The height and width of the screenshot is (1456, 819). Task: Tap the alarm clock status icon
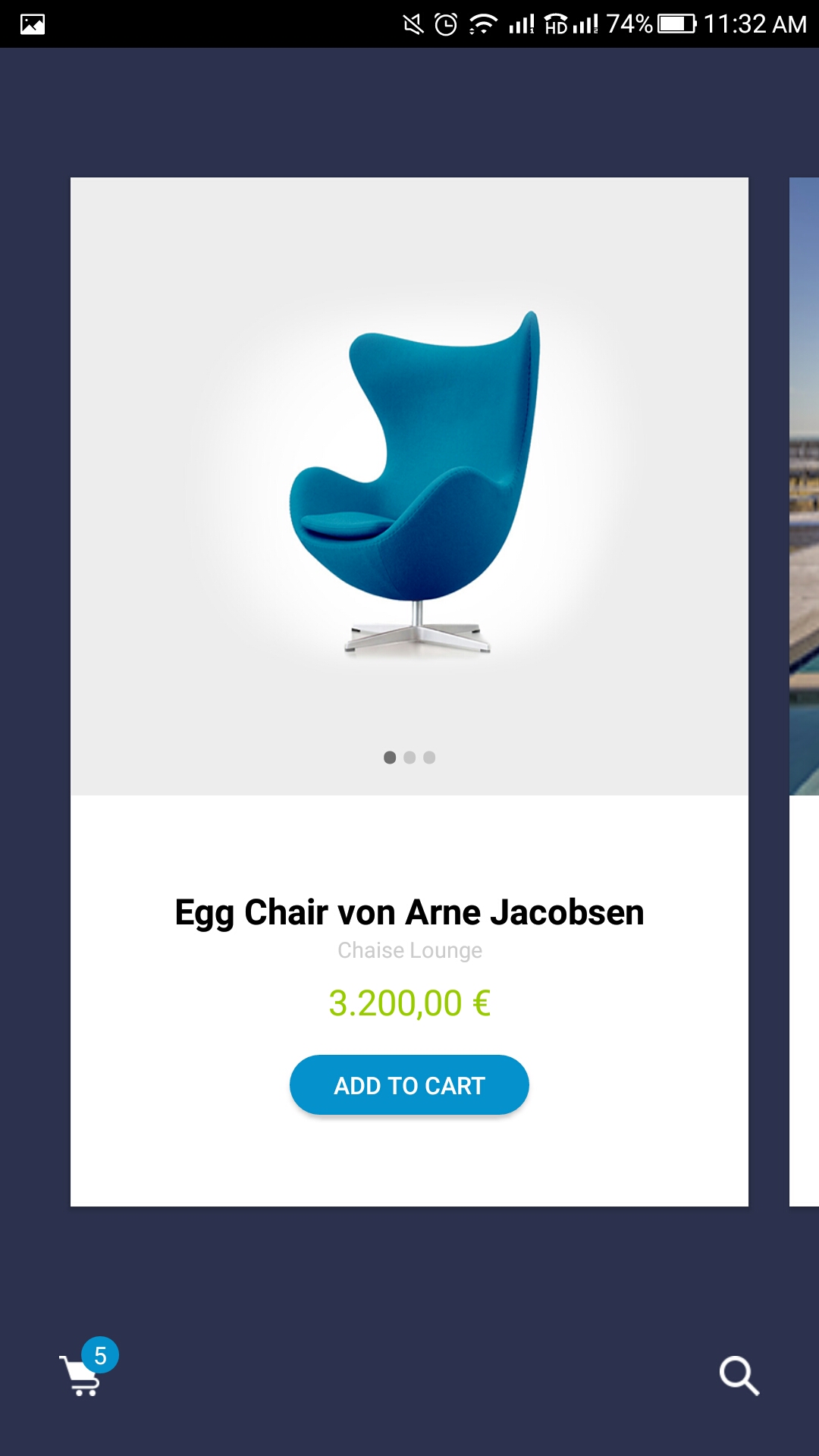click(x=446, y=24)
